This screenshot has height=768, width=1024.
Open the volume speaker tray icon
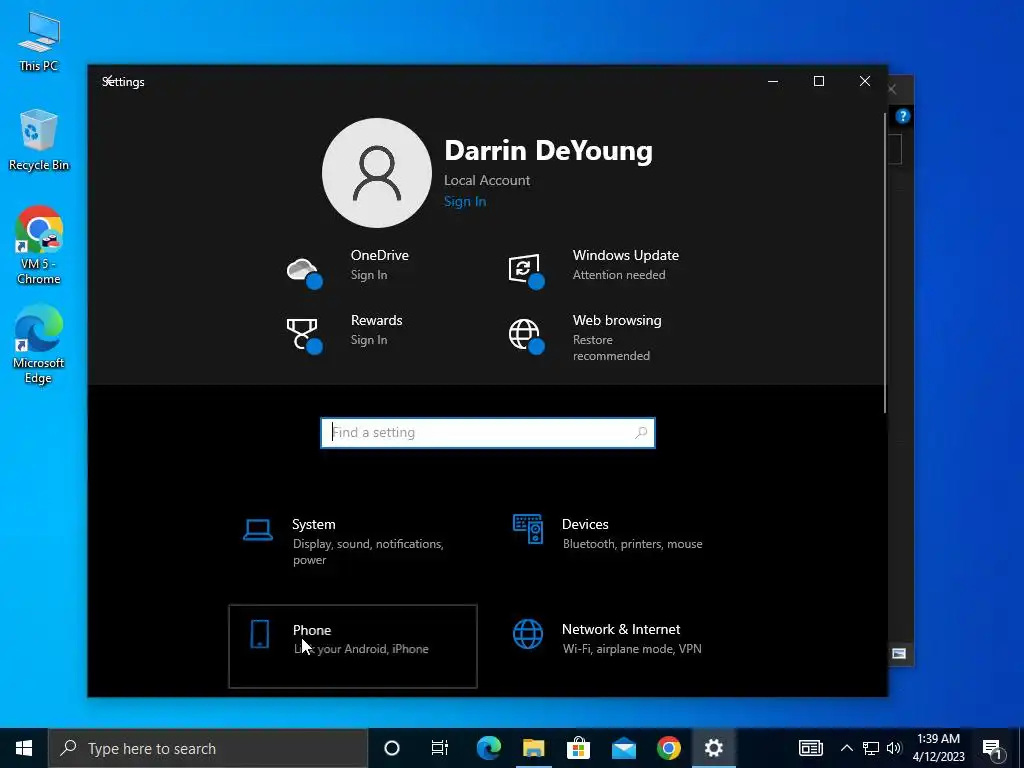894,748
